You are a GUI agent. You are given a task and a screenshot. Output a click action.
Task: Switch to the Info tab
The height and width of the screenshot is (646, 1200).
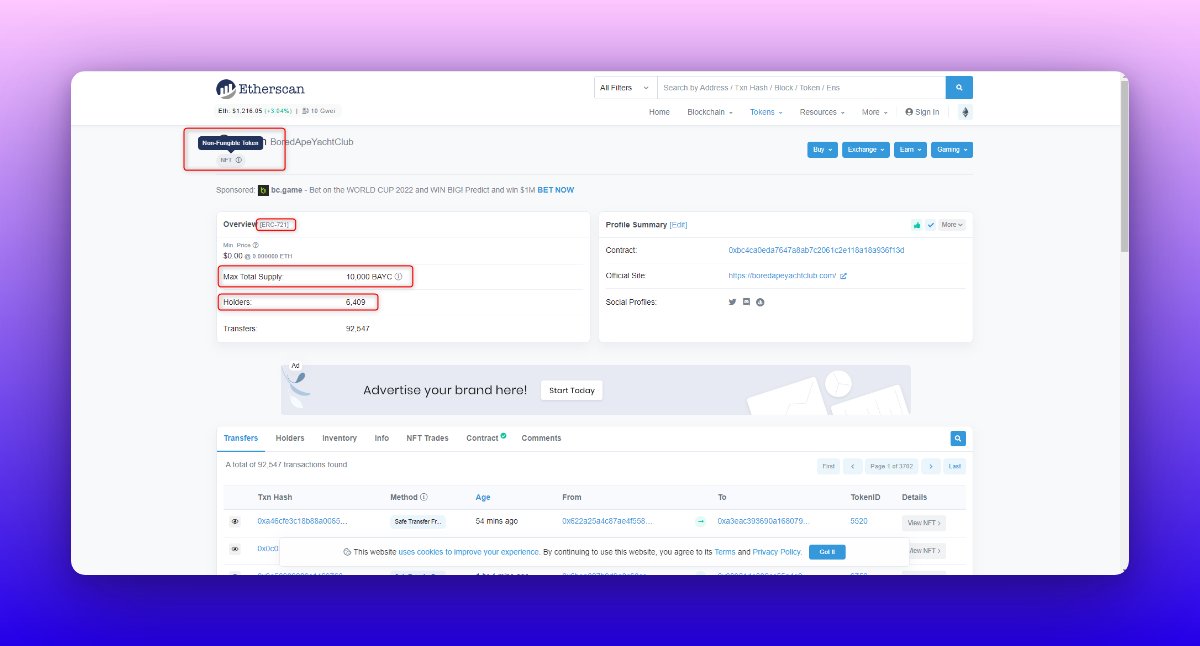tap(382, 438)
